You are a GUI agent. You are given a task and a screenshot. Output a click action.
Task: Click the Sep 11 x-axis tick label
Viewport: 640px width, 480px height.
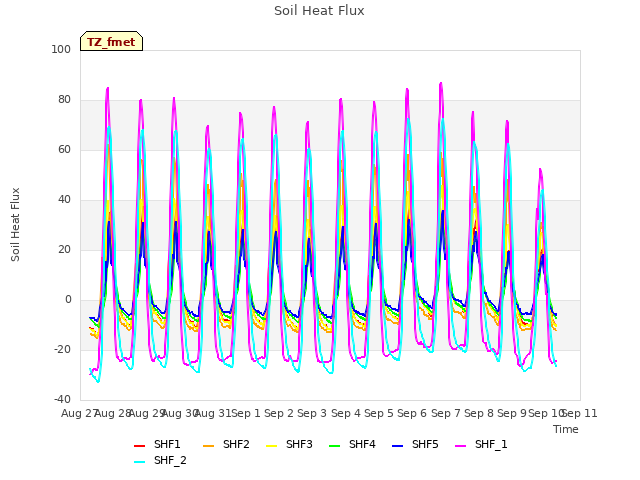point(580,413)
